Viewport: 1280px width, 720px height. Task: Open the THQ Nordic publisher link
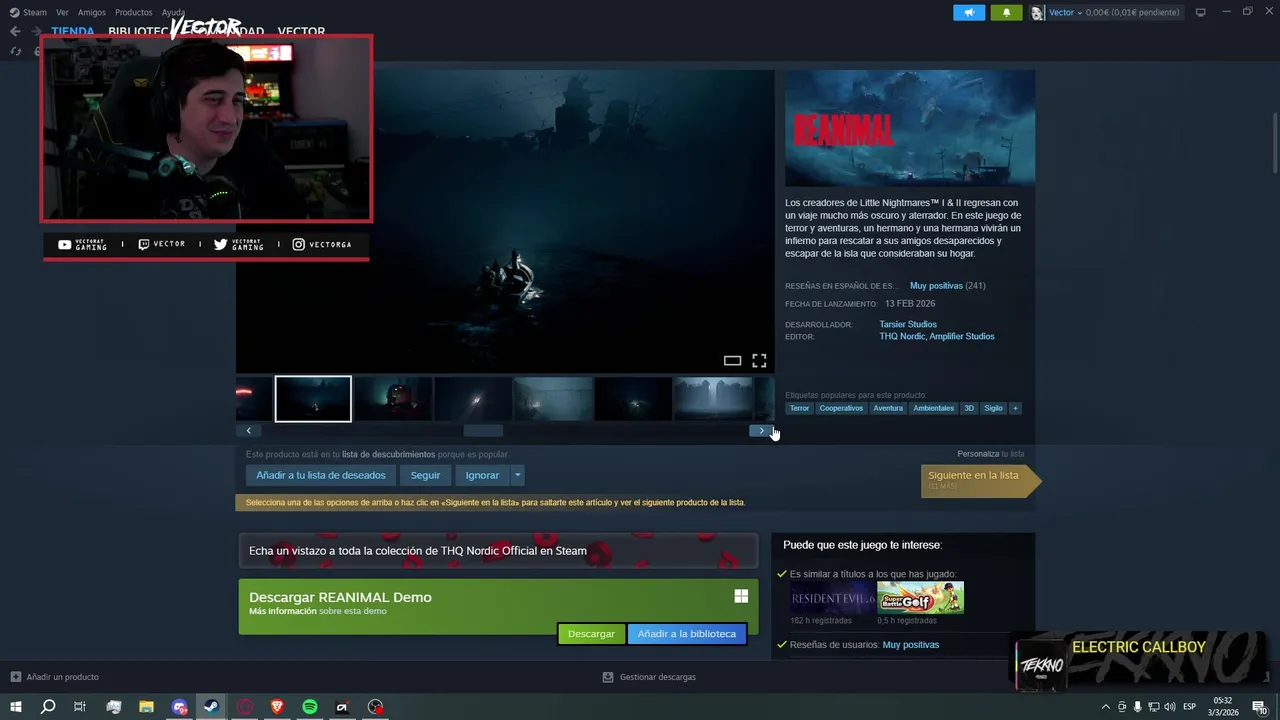(x=902, y=336)
